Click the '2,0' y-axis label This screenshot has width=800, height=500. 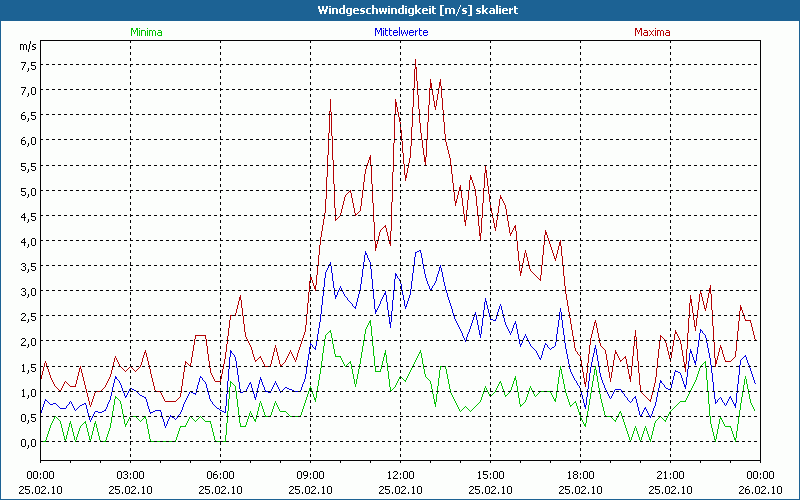28,342
